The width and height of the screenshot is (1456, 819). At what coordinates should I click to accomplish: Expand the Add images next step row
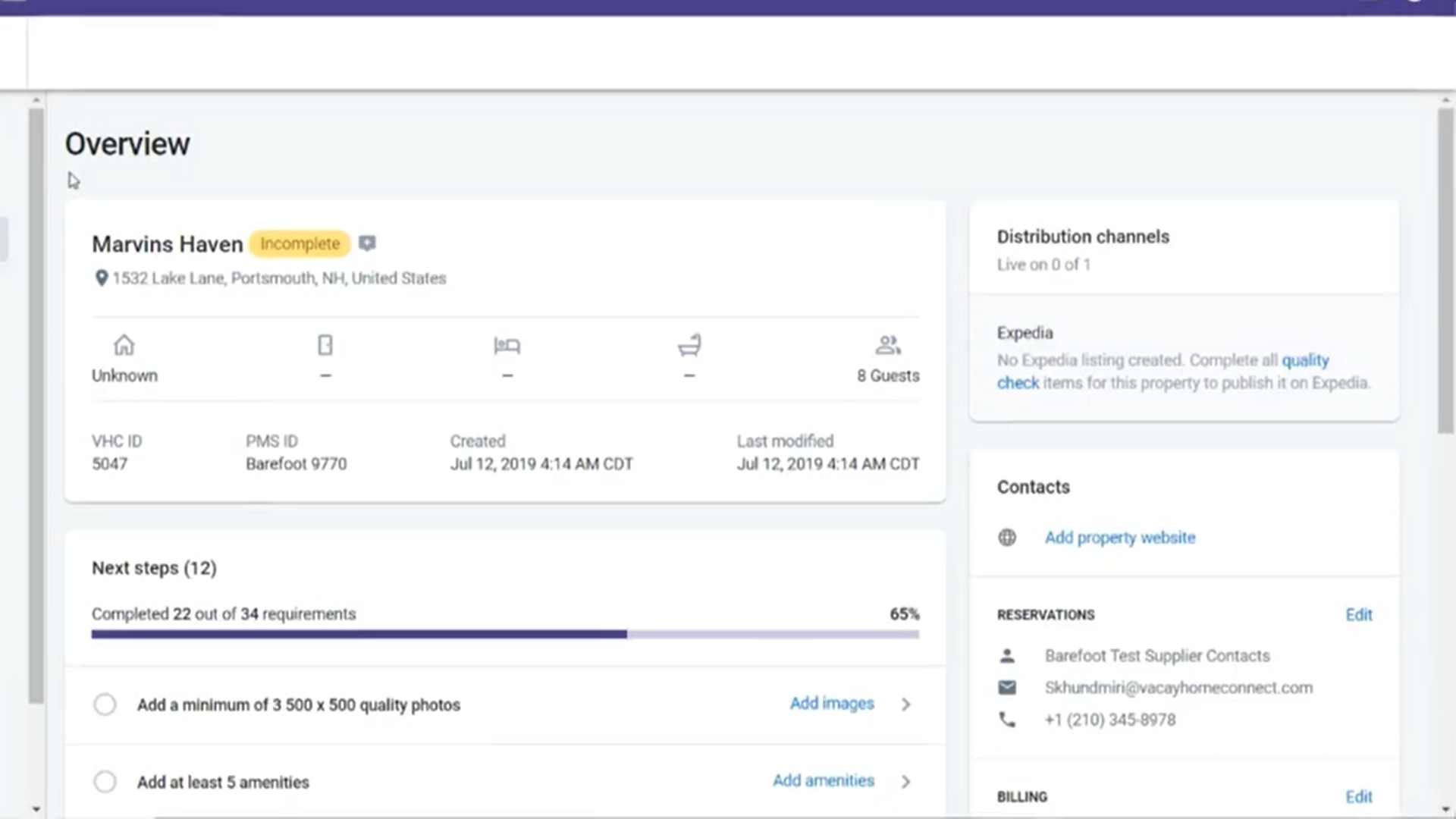point(906,704)
